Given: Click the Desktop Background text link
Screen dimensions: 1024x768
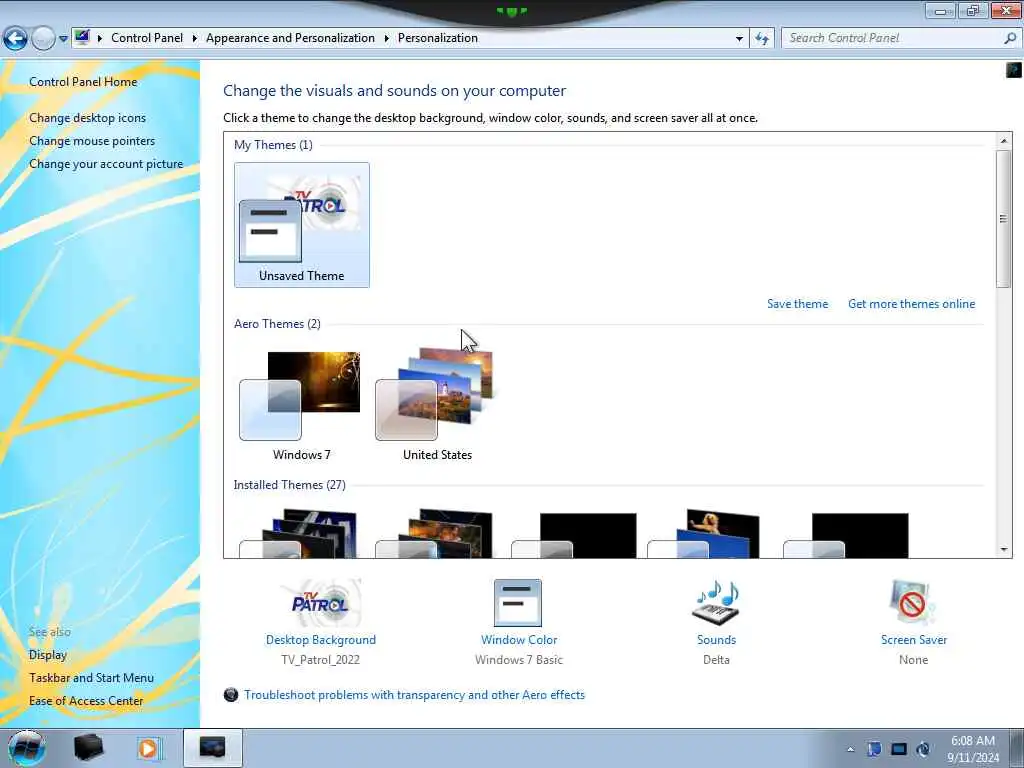Looking at the screenshot, I should (x=321, y=640).
